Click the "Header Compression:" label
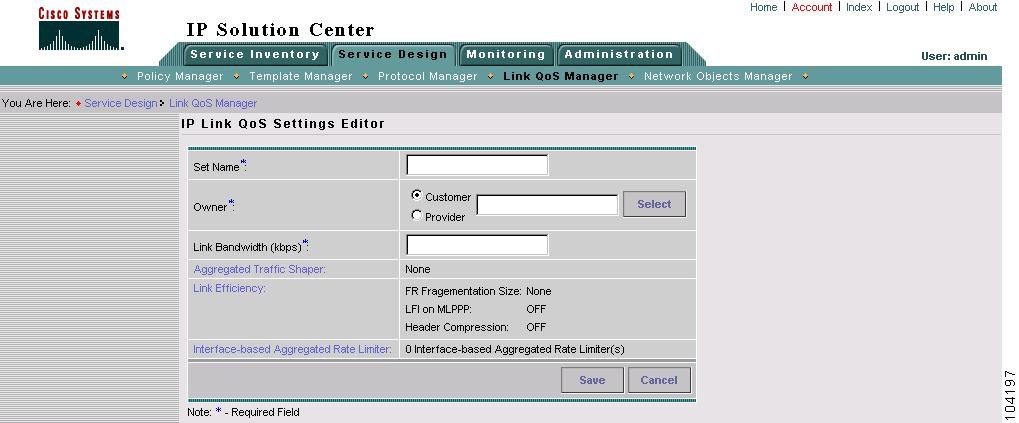The width and height of the screenshot is (1019, 423). (x=457, y=327)
